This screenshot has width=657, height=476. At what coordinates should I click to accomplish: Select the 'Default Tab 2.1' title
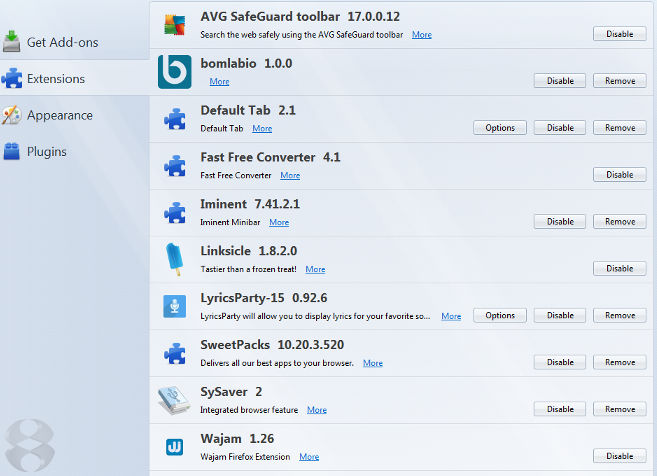click(248, 111)
